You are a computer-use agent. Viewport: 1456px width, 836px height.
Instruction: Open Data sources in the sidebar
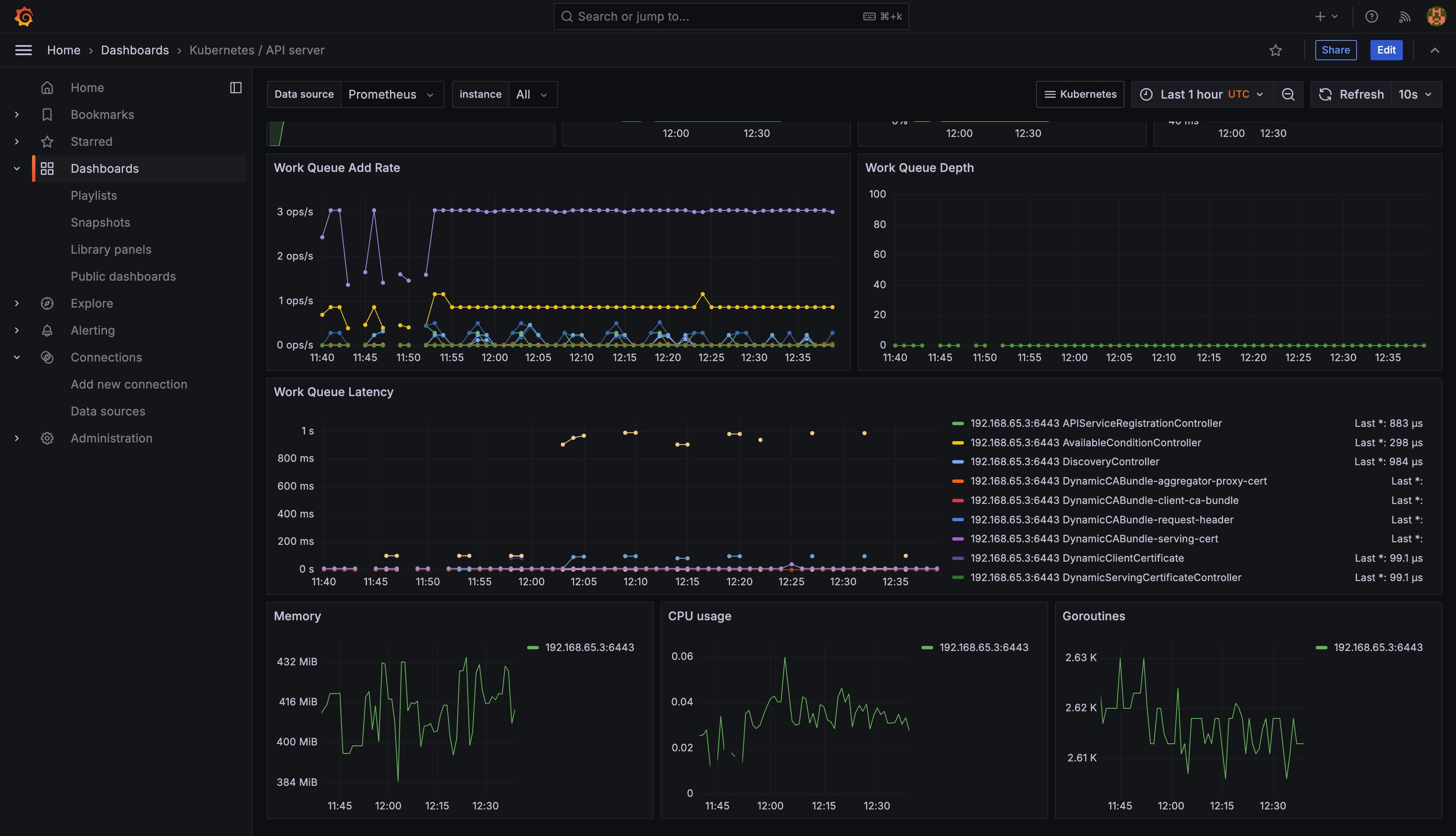[107, 411]
